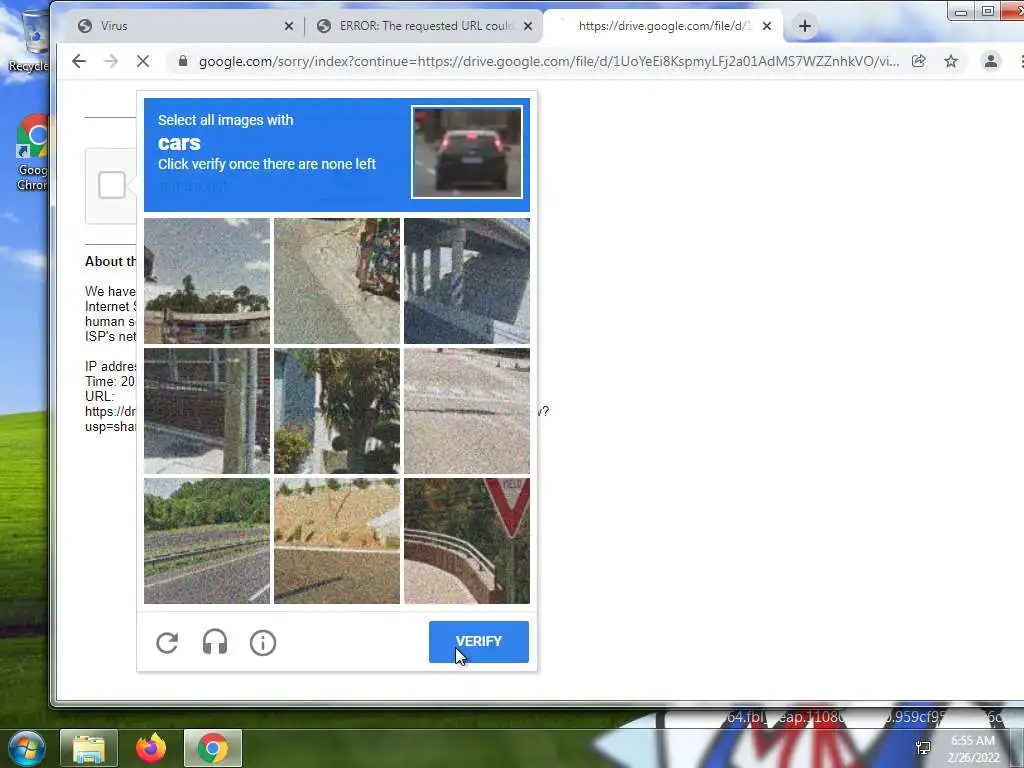Viewport: 1024px width, 768px height.
Task: Open File Explorer from the taskbar
Action: click(x=89, y=748)
